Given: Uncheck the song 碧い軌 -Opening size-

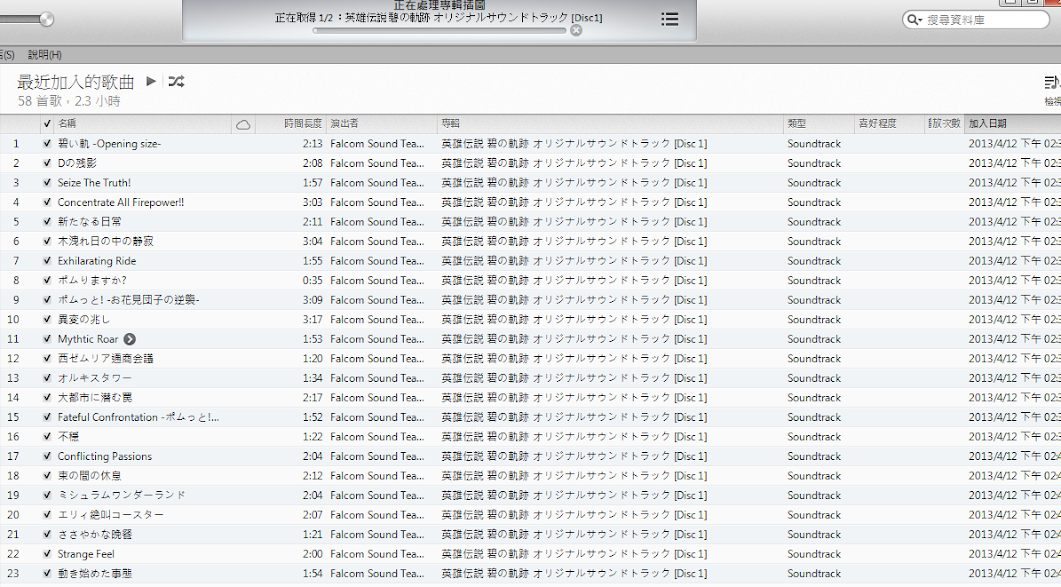Looking at the screenshot, I should 47,144.
